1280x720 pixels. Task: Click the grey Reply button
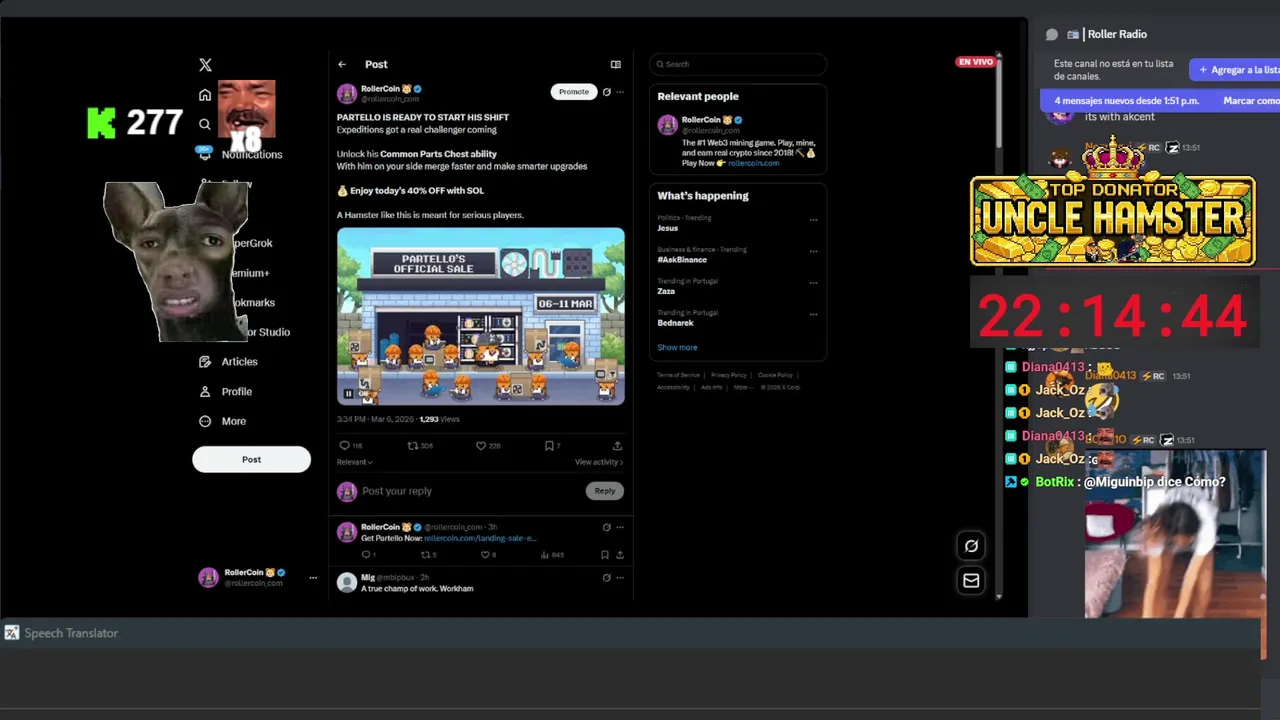(605, 491)
